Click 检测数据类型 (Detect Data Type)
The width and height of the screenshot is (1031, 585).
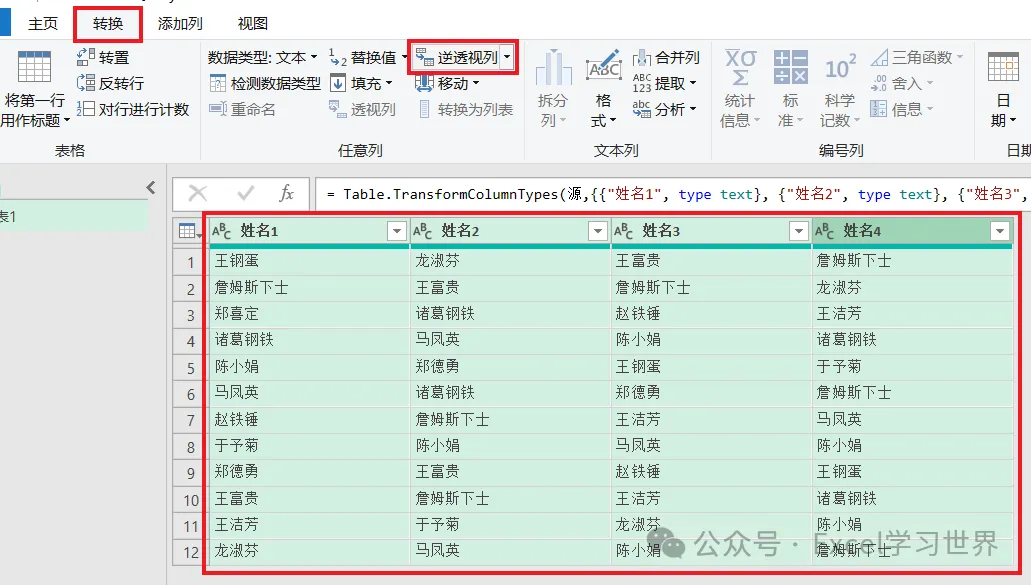click(x=265, y=83)
